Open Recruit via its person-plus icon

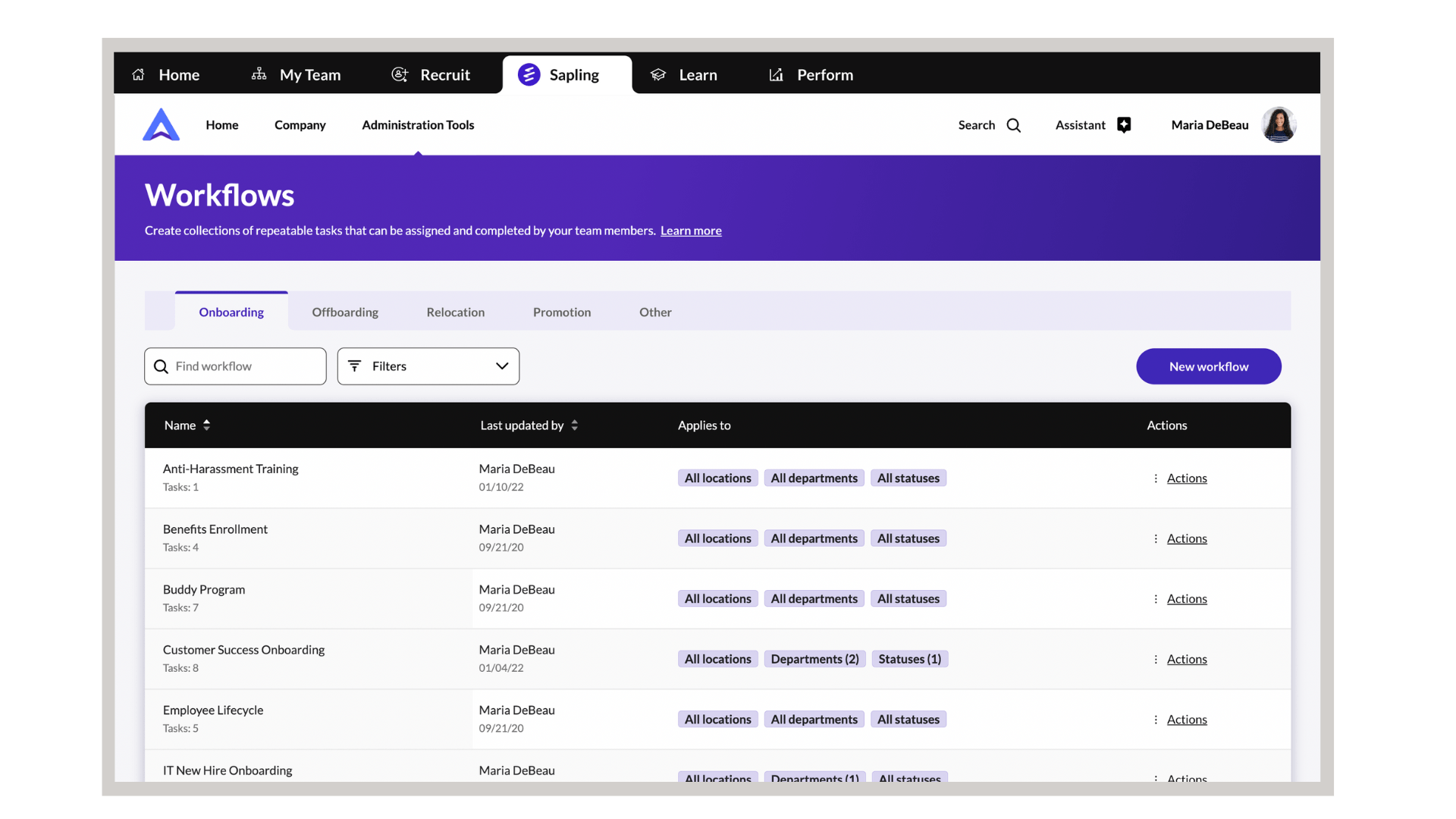(x=400, y=74)
